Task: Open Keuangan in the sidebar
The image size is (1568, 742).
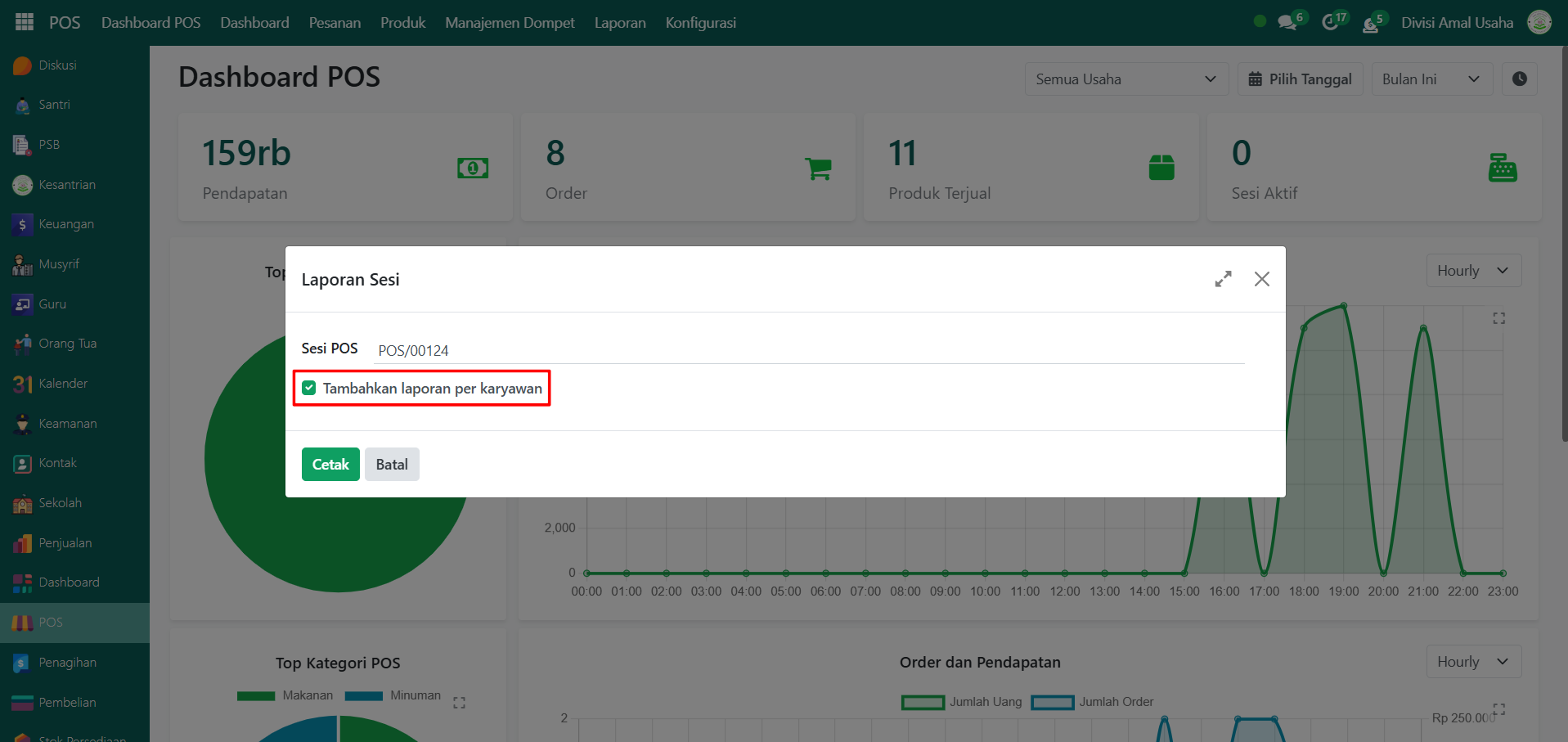Action: point(65,224)
